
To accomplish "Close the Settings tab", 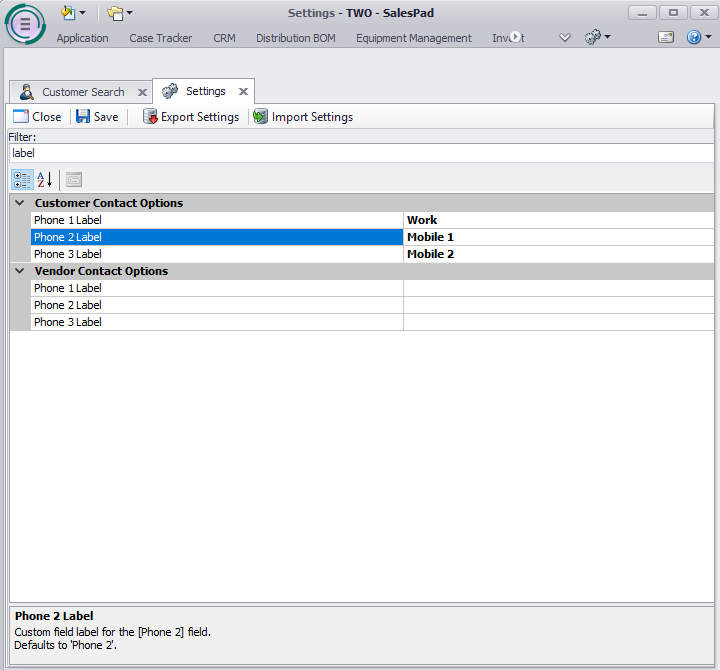I will click(x=243, y=92).
